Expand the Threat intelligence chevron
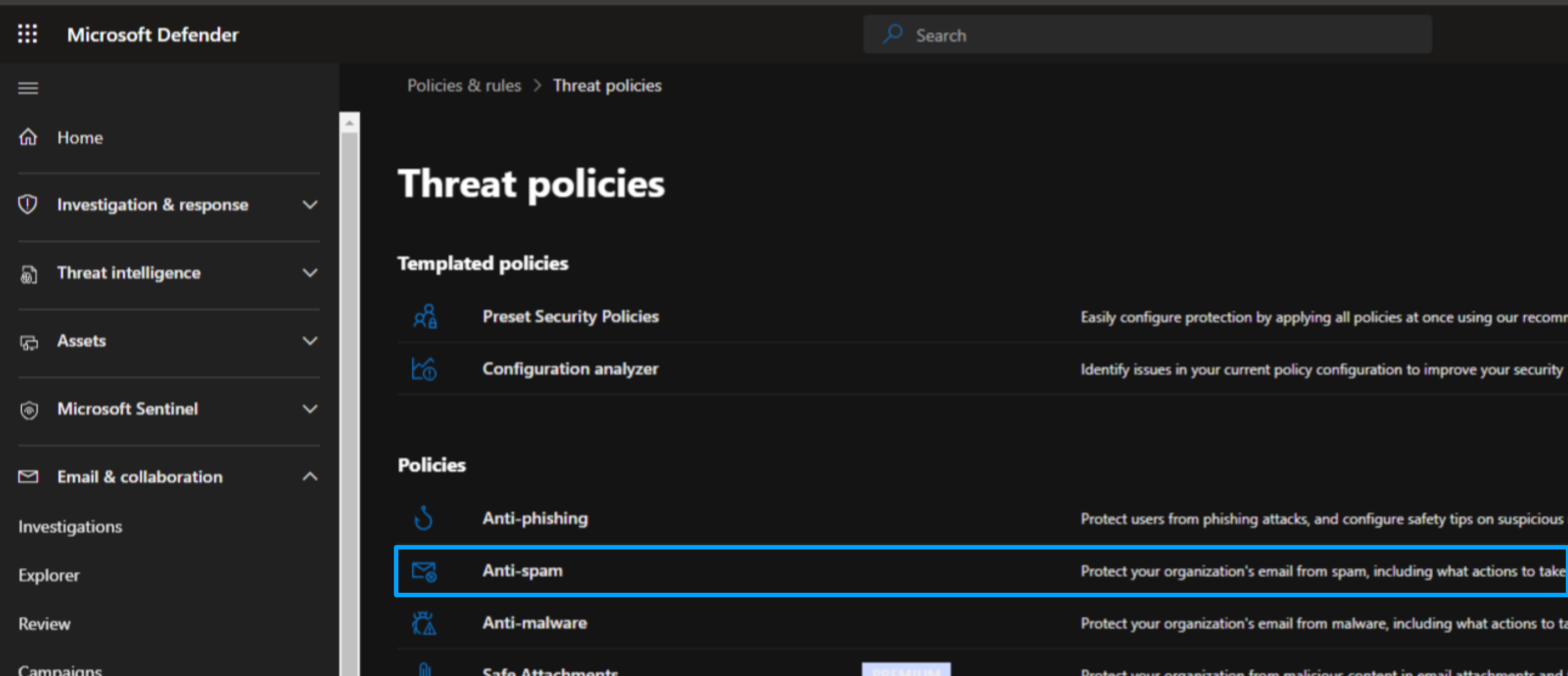1568x676 pixels. pos(310,273)
